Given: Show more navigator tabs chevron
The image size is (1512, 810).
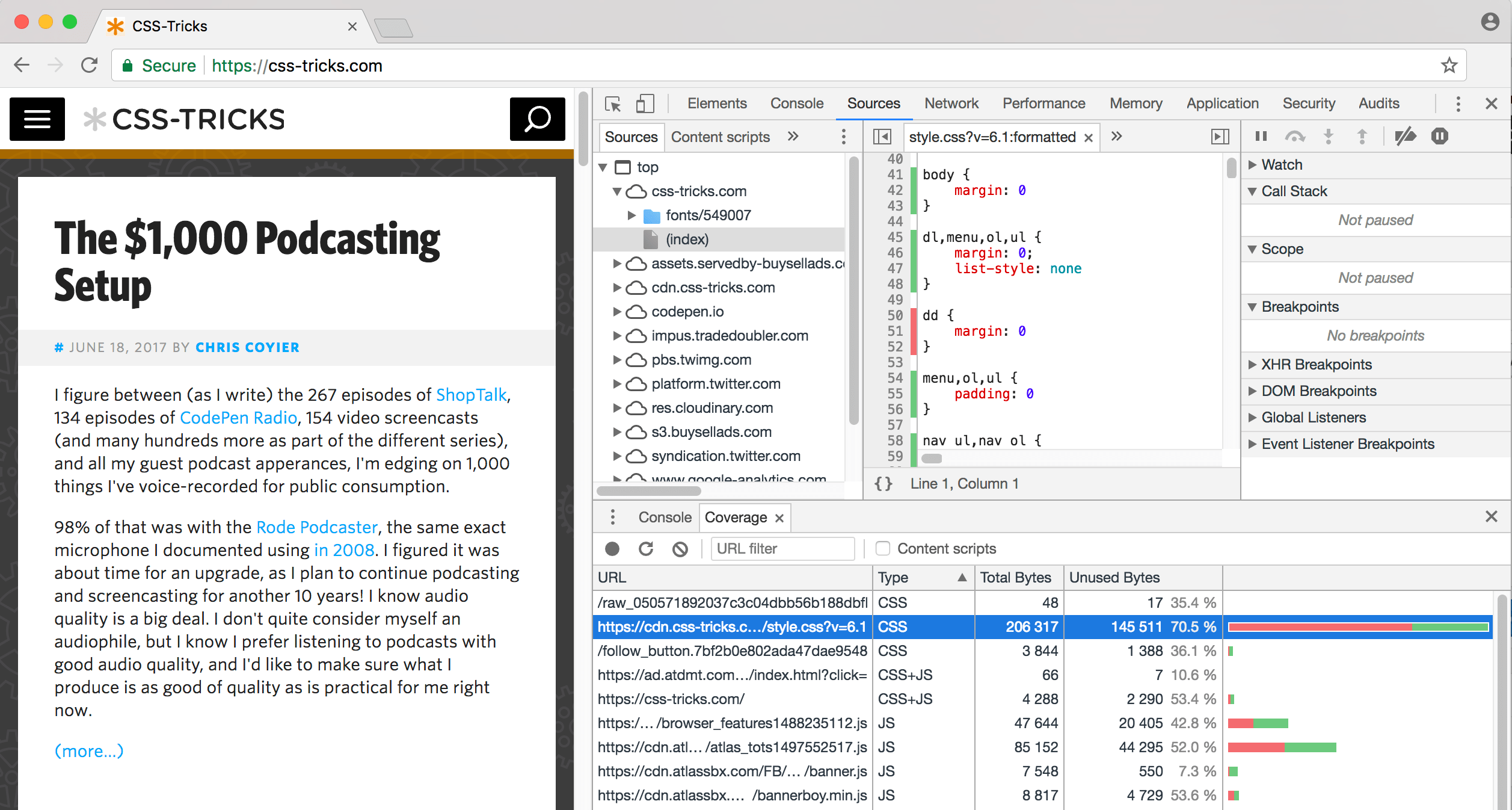Looking at the screenshot, I should click(x=793, y=136).
